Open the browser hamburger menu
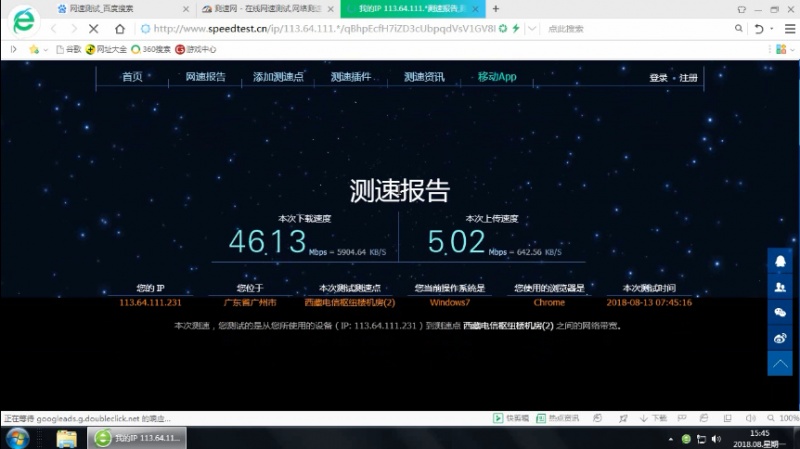 point(789,29)
